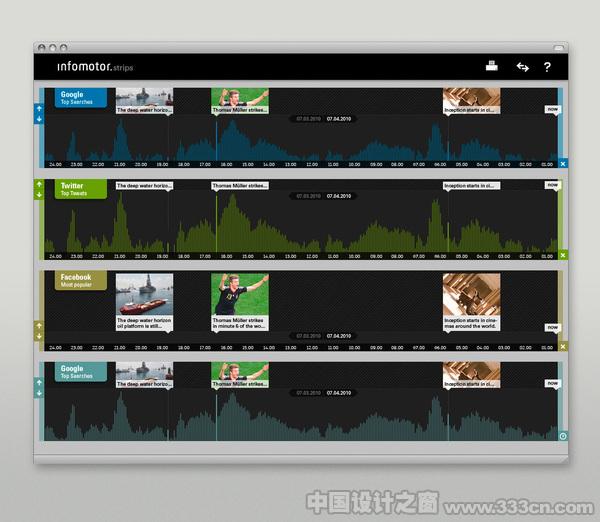Close the Facebook Most popular strip

(562, 347)
